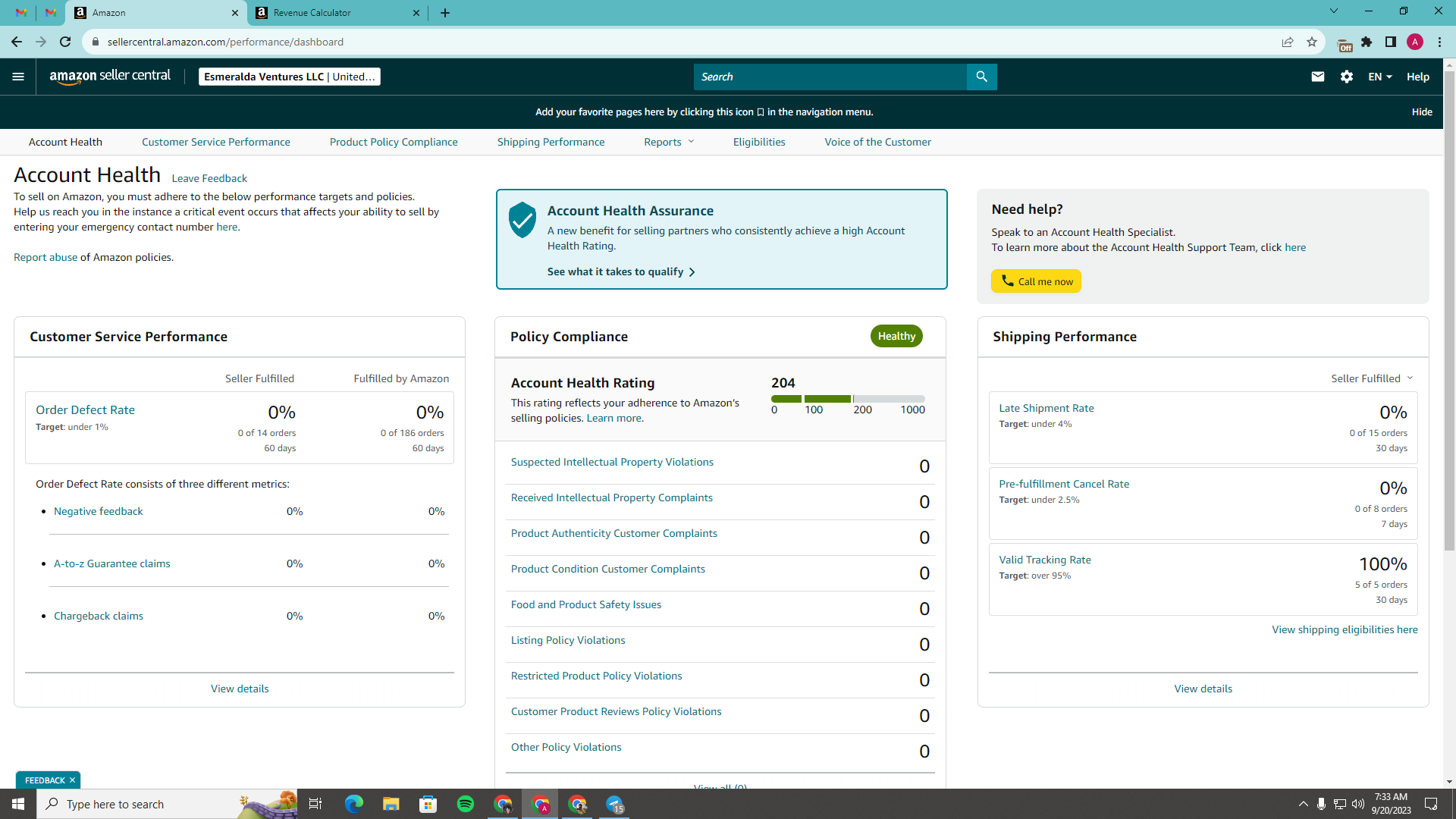Open Suspected Intellectual Property Violations
The image size is (1456, 819).
pos(612,462)
